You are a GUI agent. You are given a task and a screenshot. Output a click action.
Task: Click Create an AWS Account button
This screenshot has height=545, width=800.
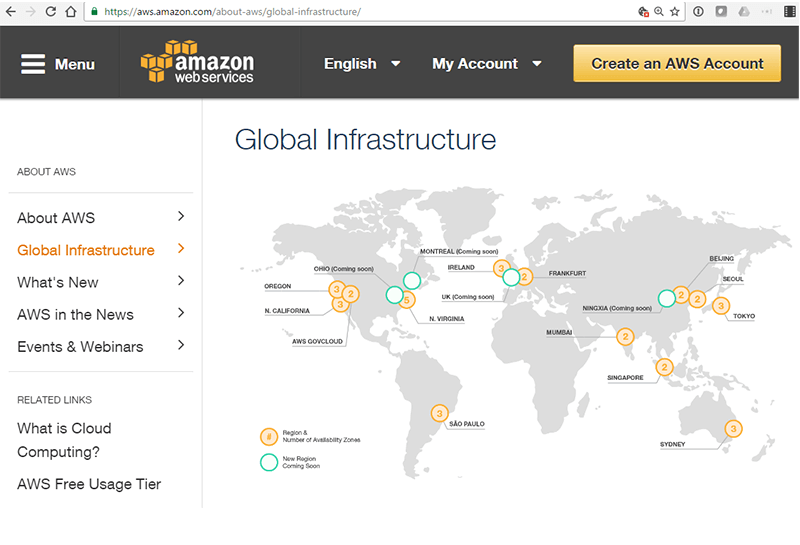click(x=677, y=63)
